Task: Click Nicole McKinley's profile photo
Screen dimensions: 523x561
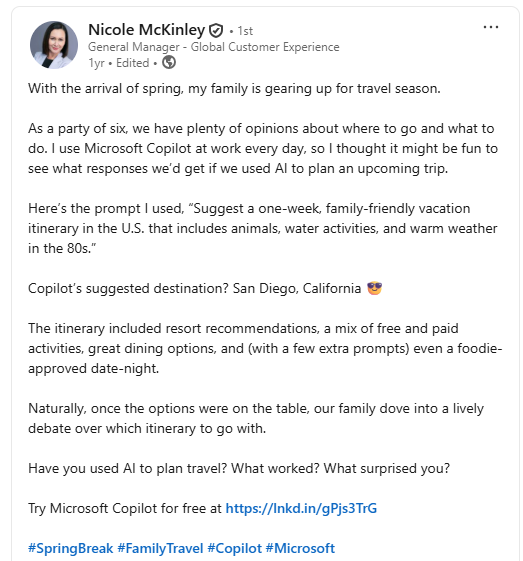Action: (54, 45)
